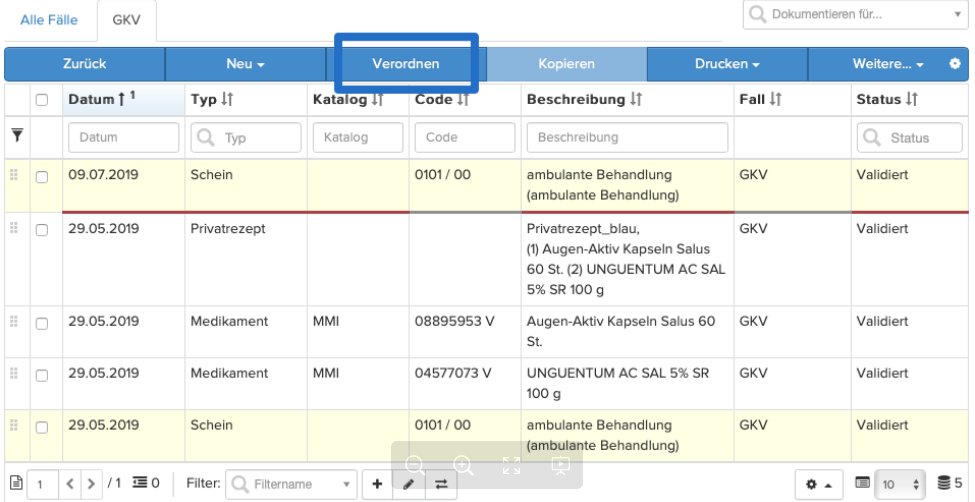Click the funnel icon in the filter row
Viewport: 975px width, 502px height.
(17, 134)
